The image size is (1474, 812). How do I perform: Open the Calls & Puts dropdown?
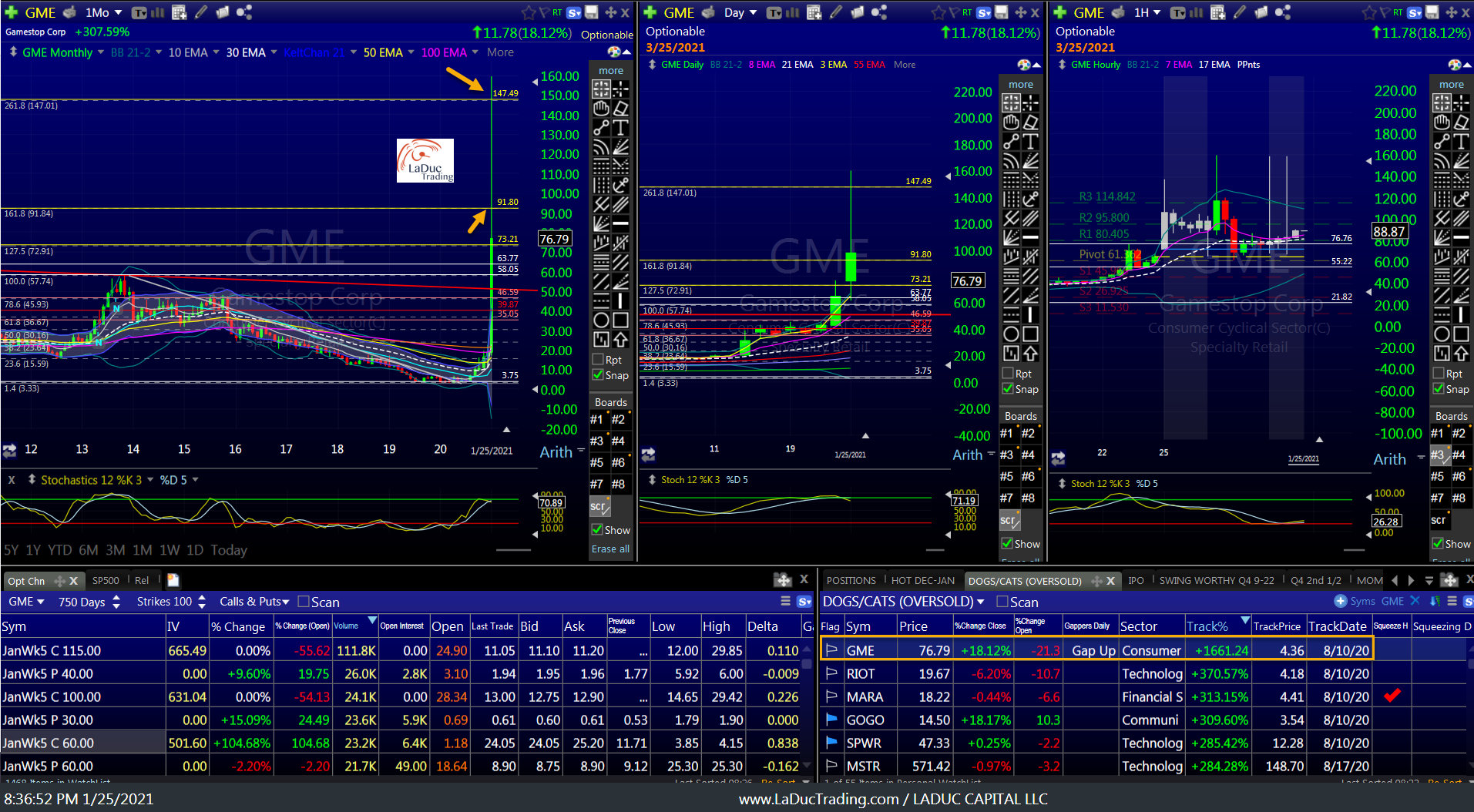pyautogui.click(x=254, y=602)
